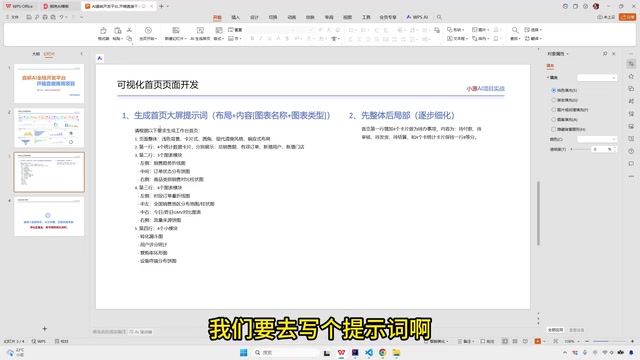
Task: Click the New Slide icon
Action: tap(176, 31)
